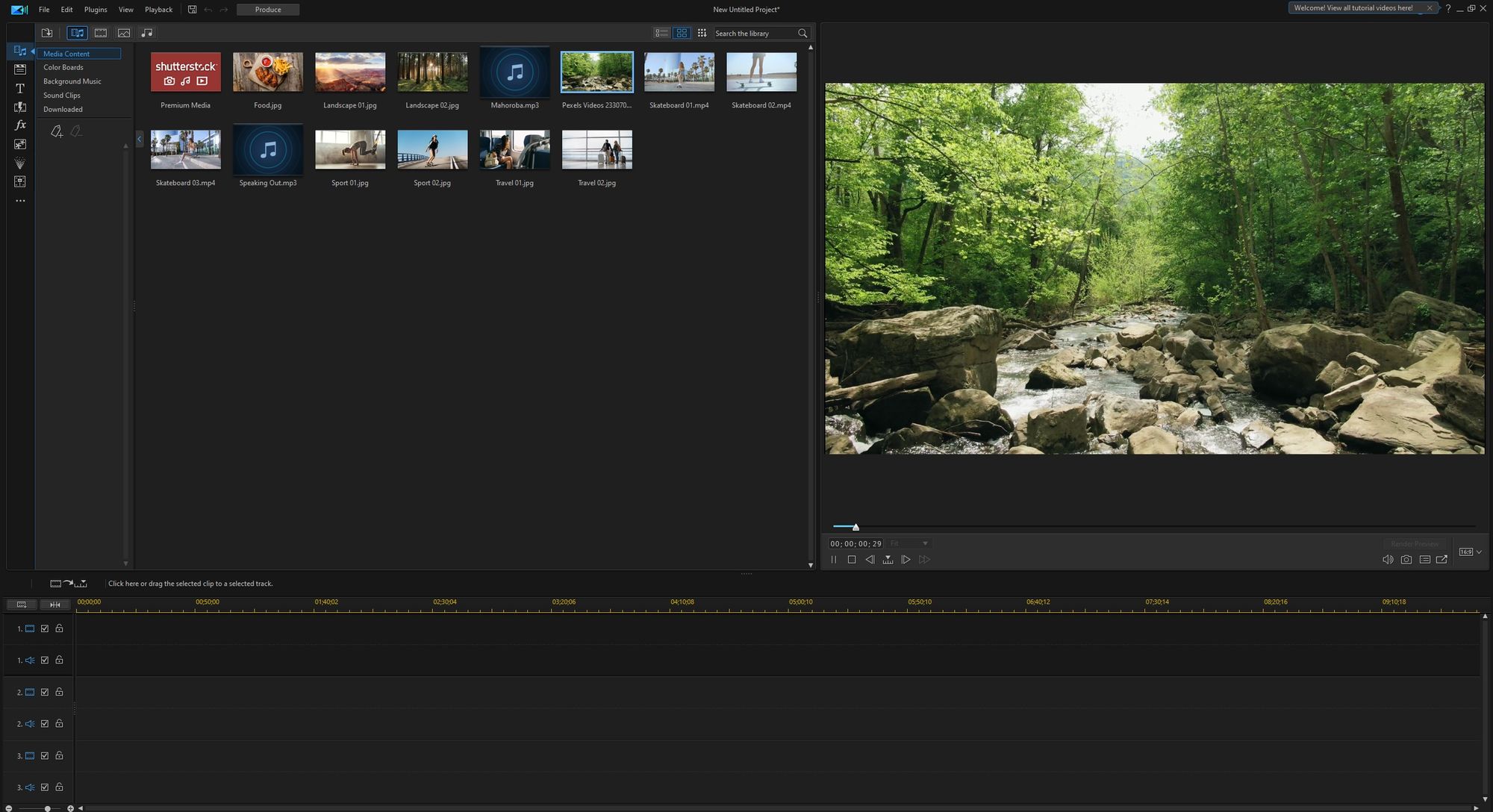This screenshot has width=1493, height=812.
Task: Add a new tag icon
Action: click(x=57, y=132)
